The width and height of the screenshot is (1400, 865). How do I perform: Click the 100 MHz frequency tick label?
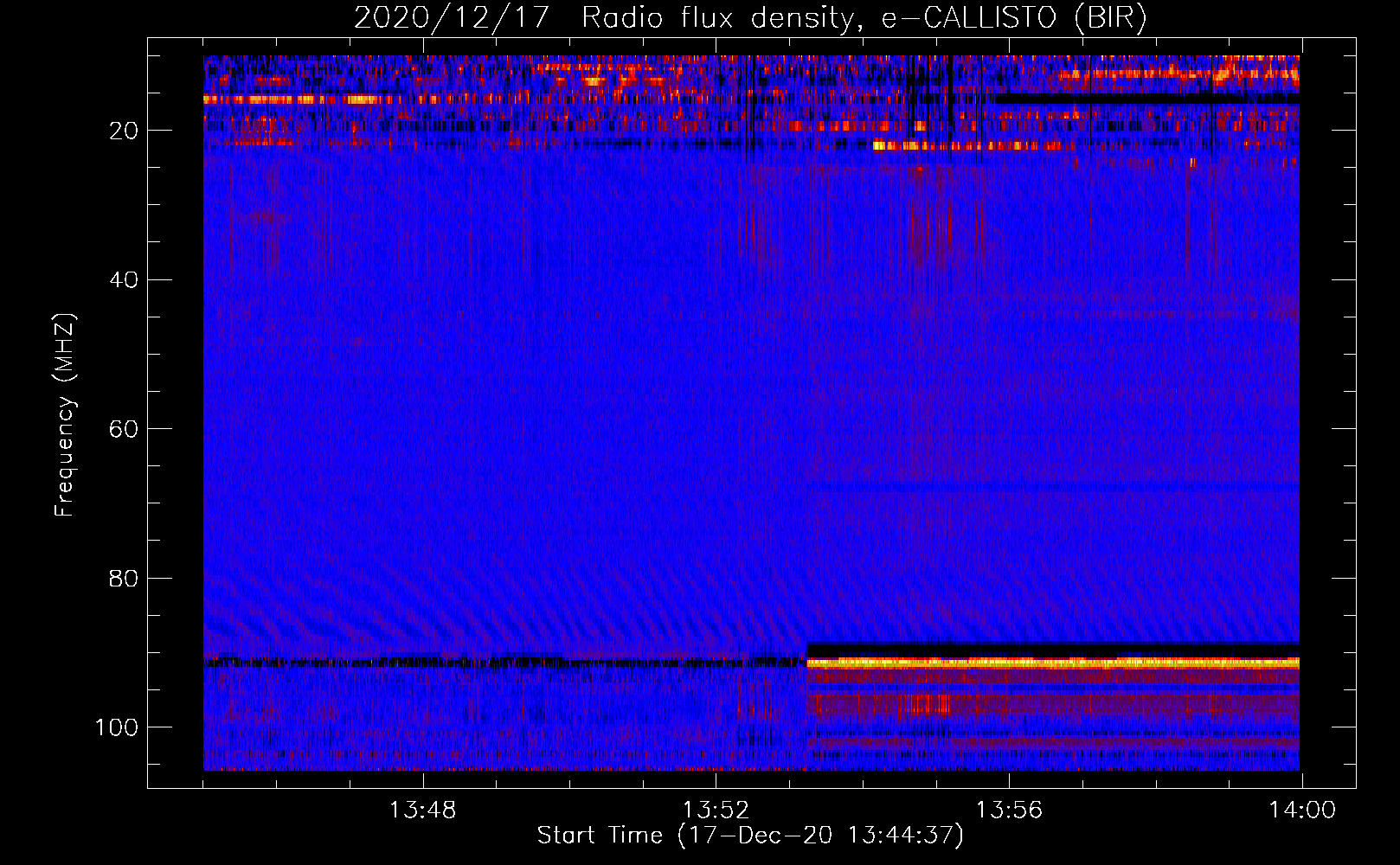(x=117, y=727)
